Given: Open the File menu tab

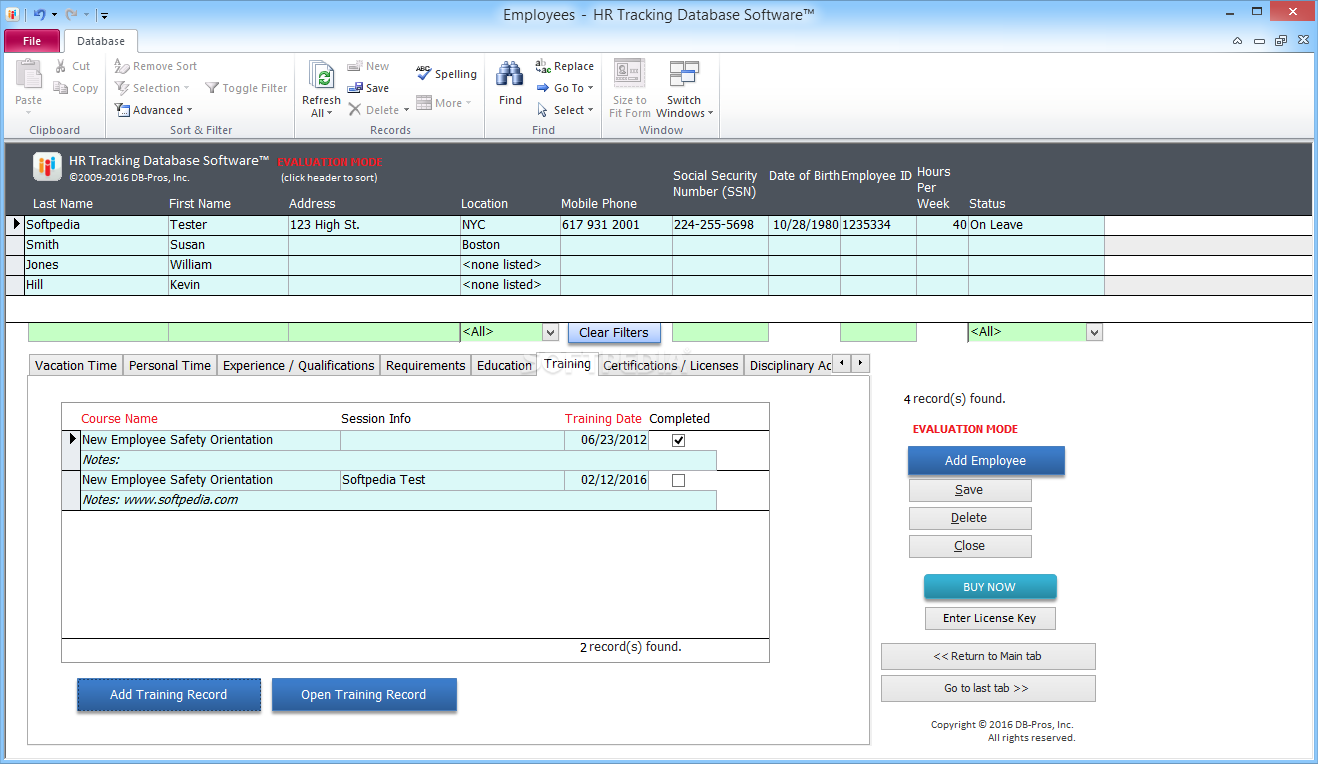Looking at the screenshot, I should (x=32, y=41).
